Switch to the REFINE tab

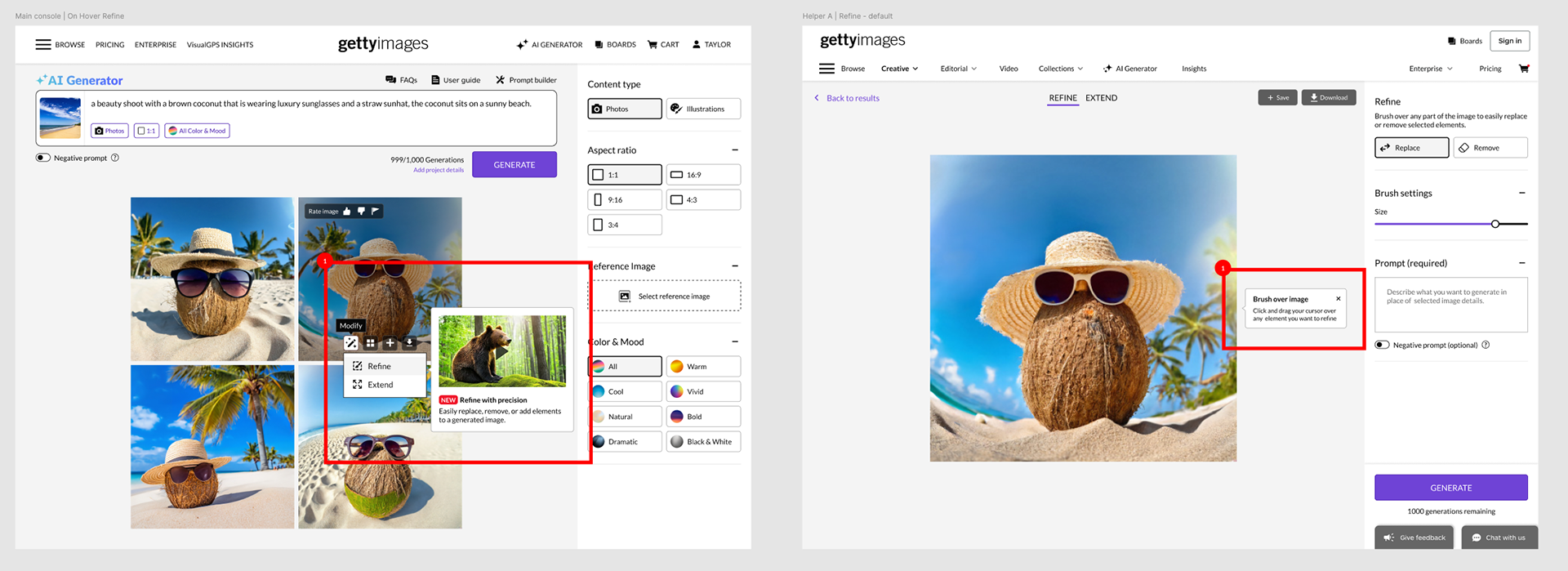coord(1062,98)
